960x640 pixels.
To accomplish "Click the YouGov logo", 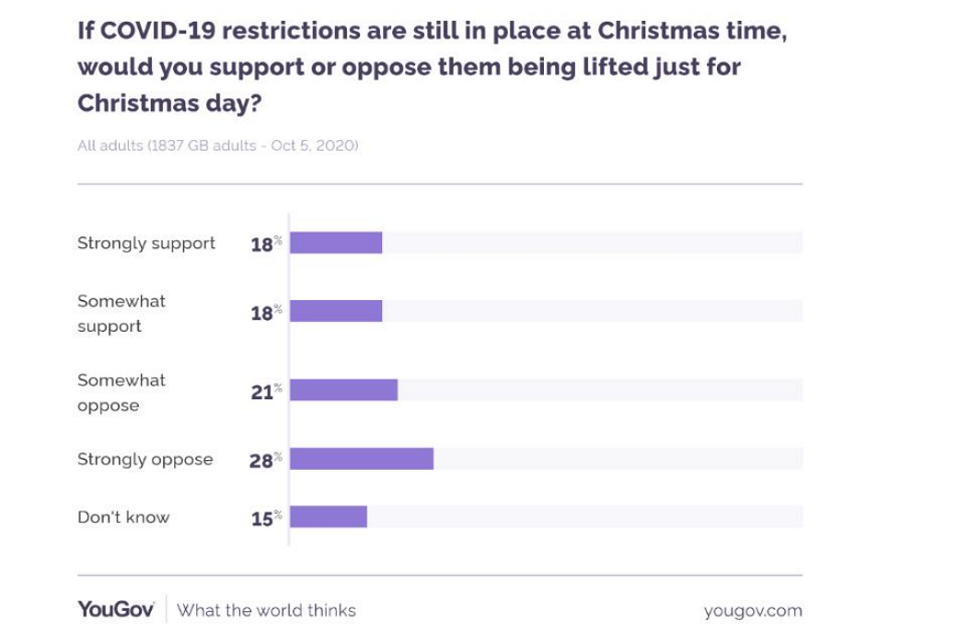I will [115, 610].
